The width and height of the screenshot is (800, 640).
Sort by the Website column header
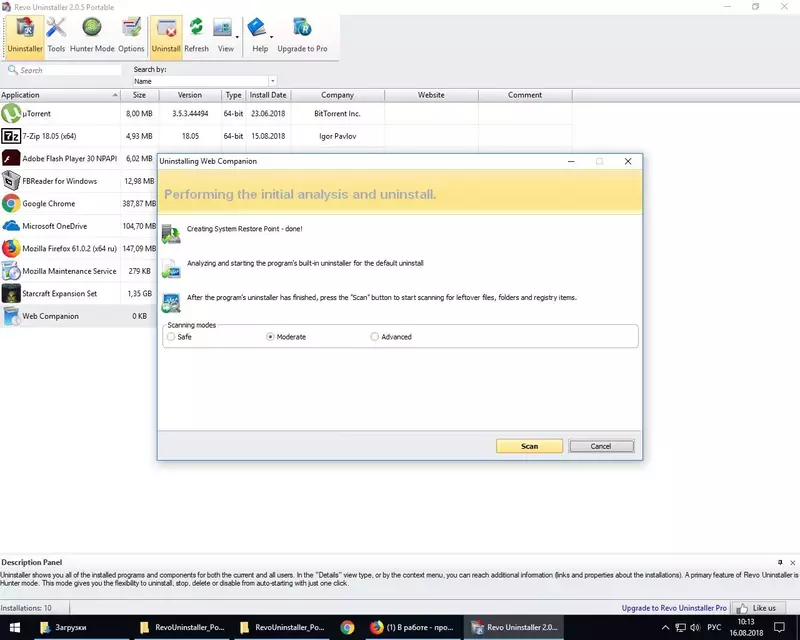[431, 95]
